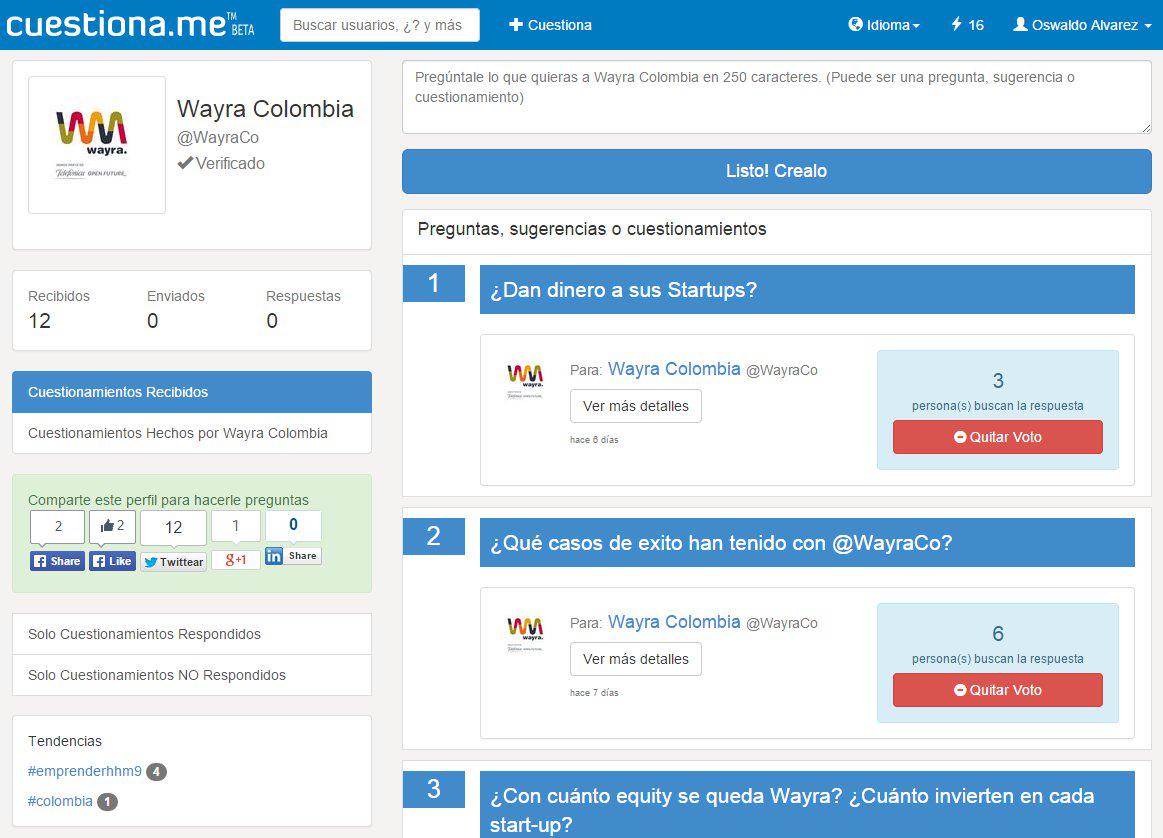Click the Recibidos 12 stat

pyautogui.click(x=59, y=309)
